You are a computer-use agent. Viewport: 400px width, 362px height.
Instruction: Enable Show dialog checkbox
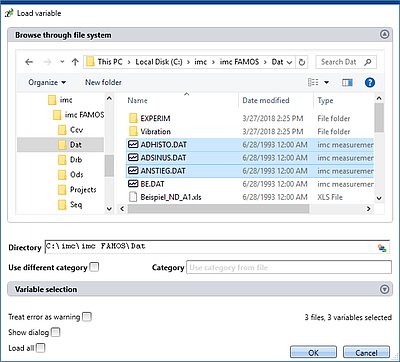click(x=56, y=332)
